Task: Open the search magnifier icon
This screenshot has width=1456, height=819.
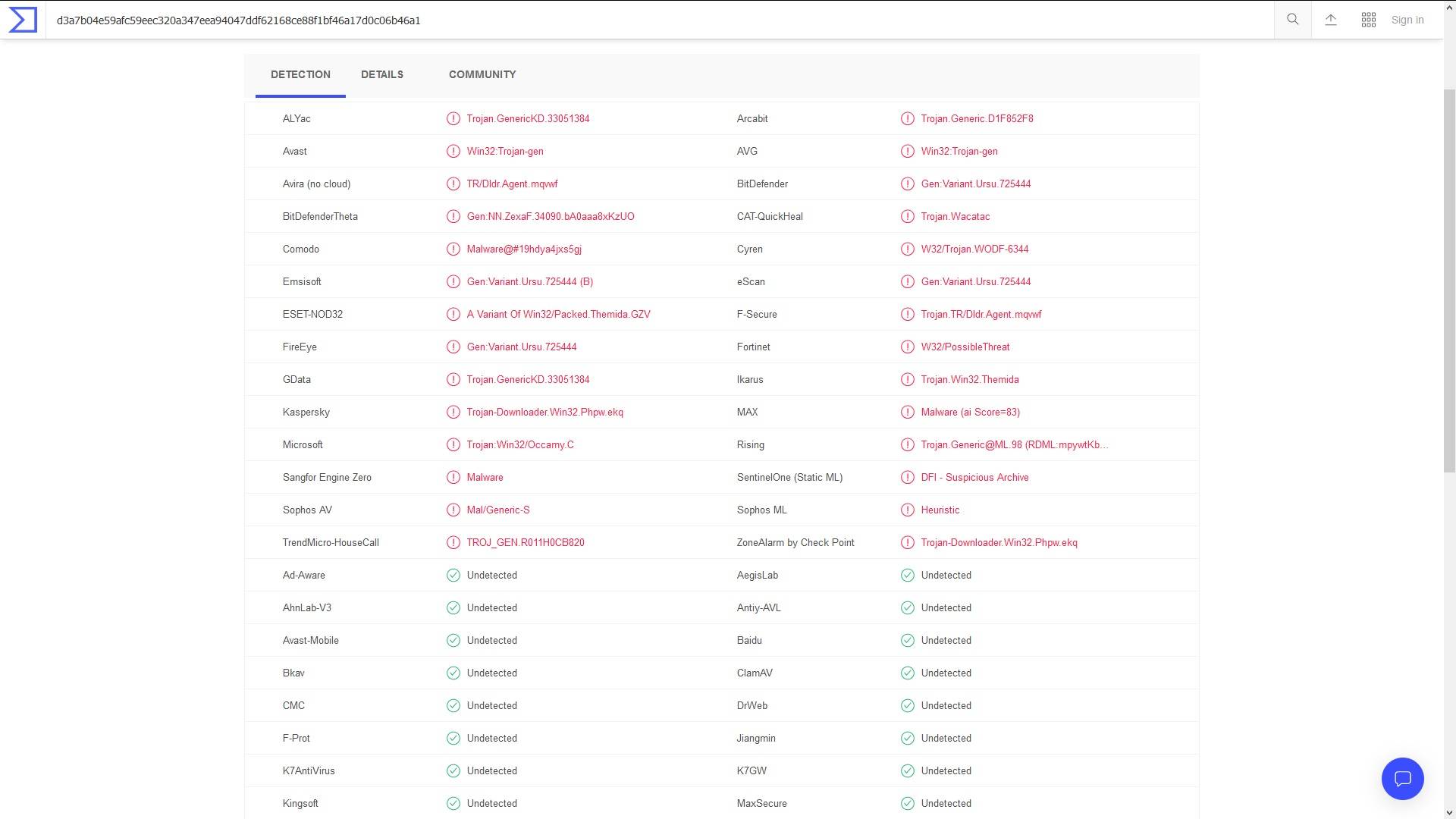Action: tap(1293, 20)
